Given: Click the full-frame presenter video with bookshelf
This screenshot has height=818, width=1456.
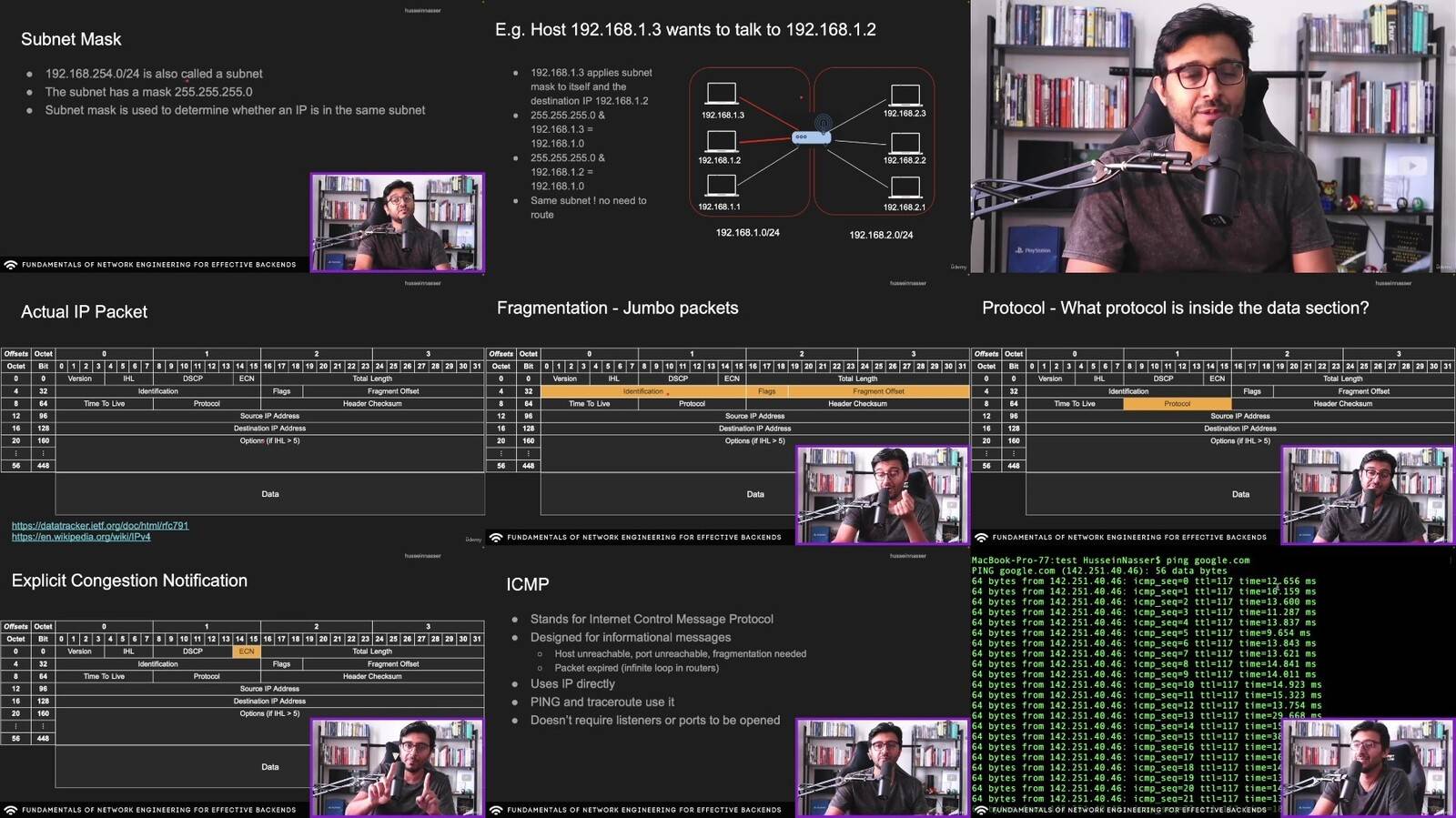Looking at the screenshot, I should click(1213, 136).
